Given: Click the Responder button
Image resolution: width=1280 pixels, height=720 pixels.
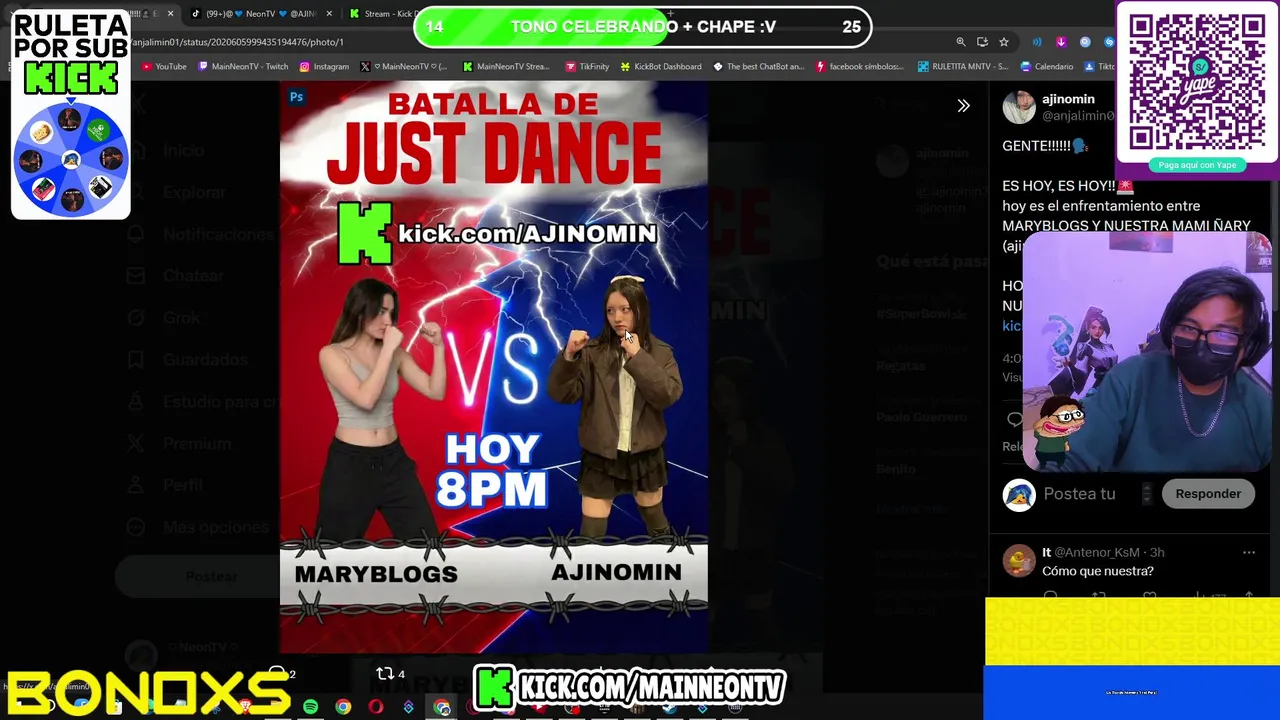Looking at the screenshot, I should (x=1208, y=494).
